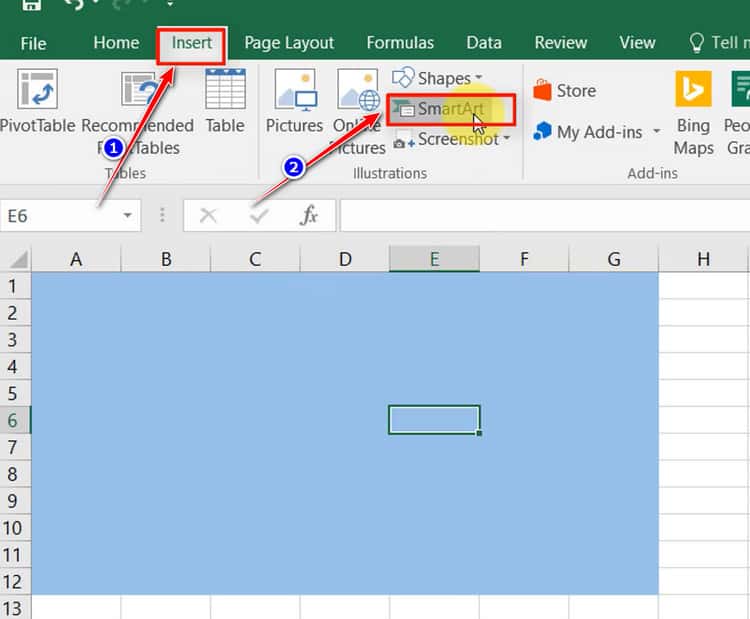Select row 13 header
The image size is (750, 619).
tap(15, 608)
